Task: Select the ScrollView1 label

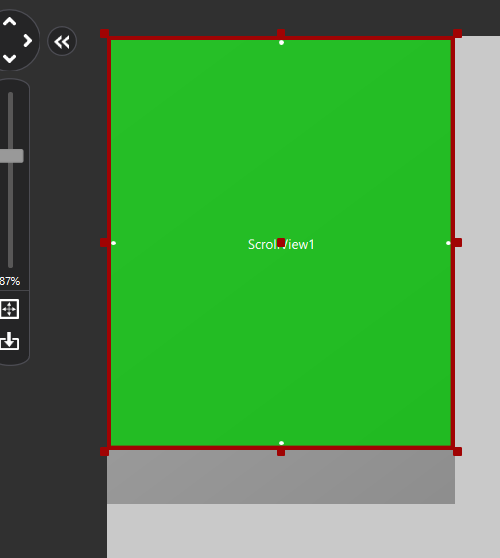Action: coord(281,244)
